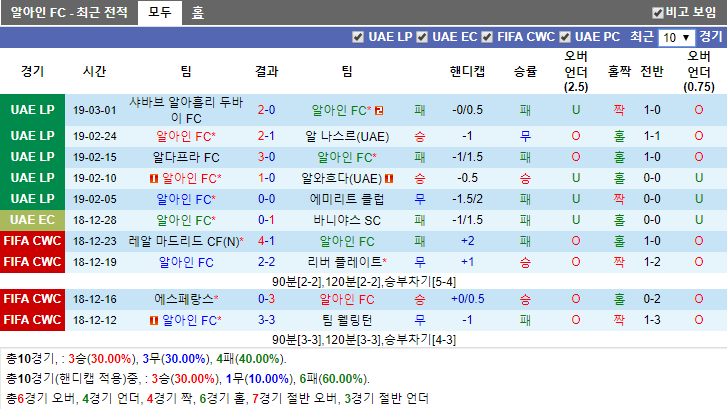Open UAE LP league for 19-03-01 match
The height and width of the screenshot is (409, 727).
click(32, 110)
